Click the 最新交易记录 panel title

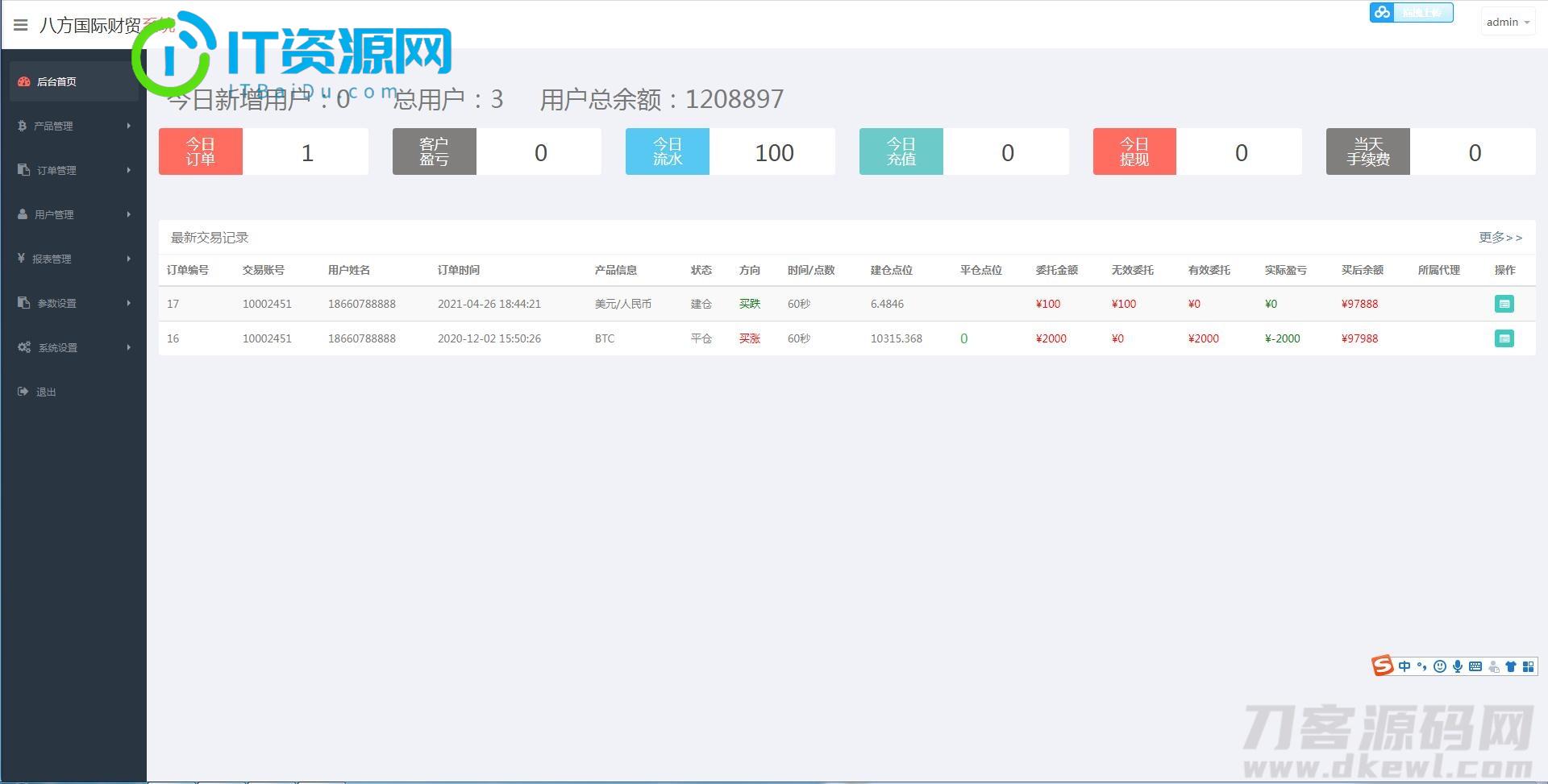pos(210,238)
